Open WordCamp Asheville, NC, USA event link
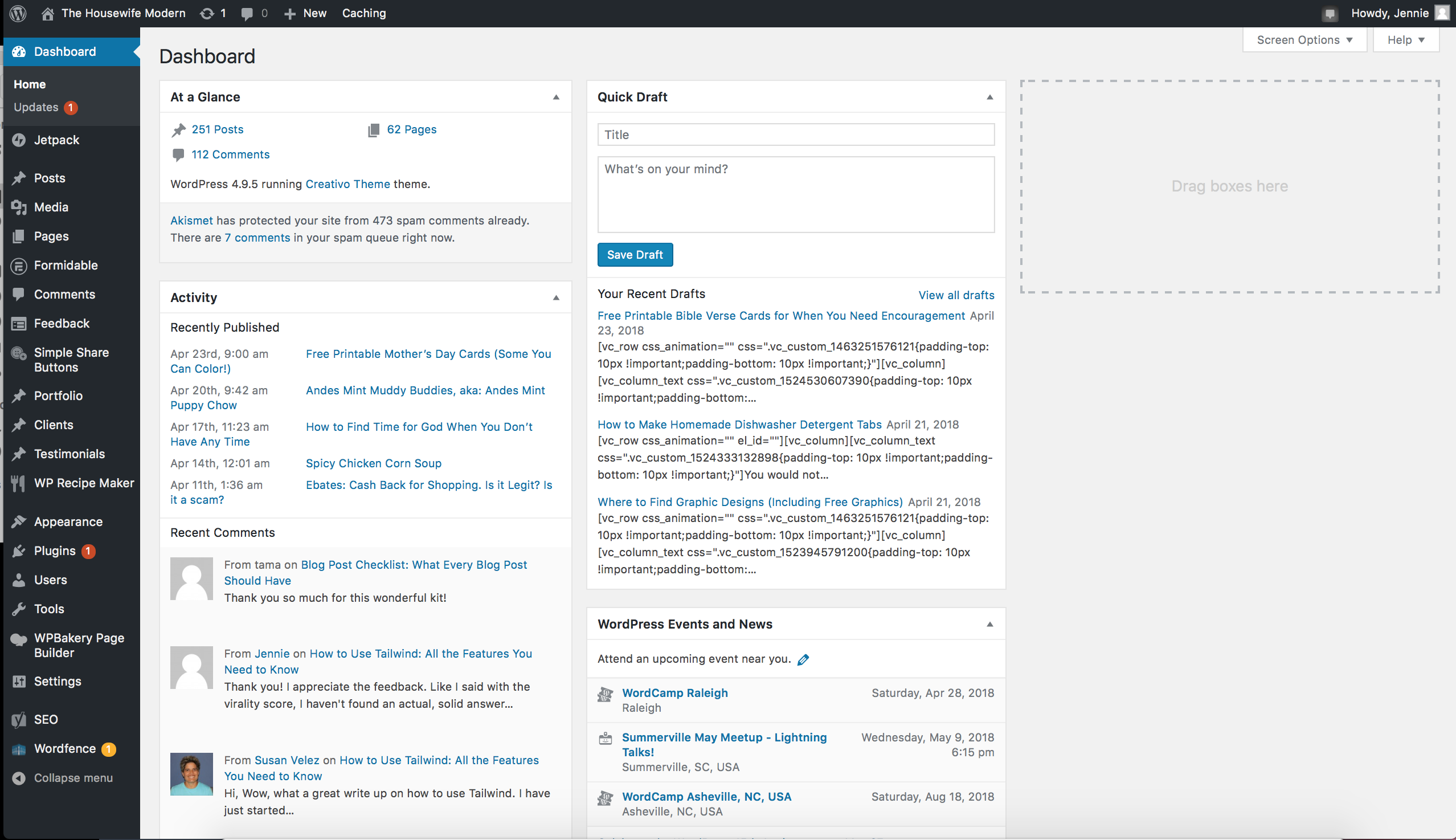This screenshot has height=840, width=1456. click(x=706, y=797)
